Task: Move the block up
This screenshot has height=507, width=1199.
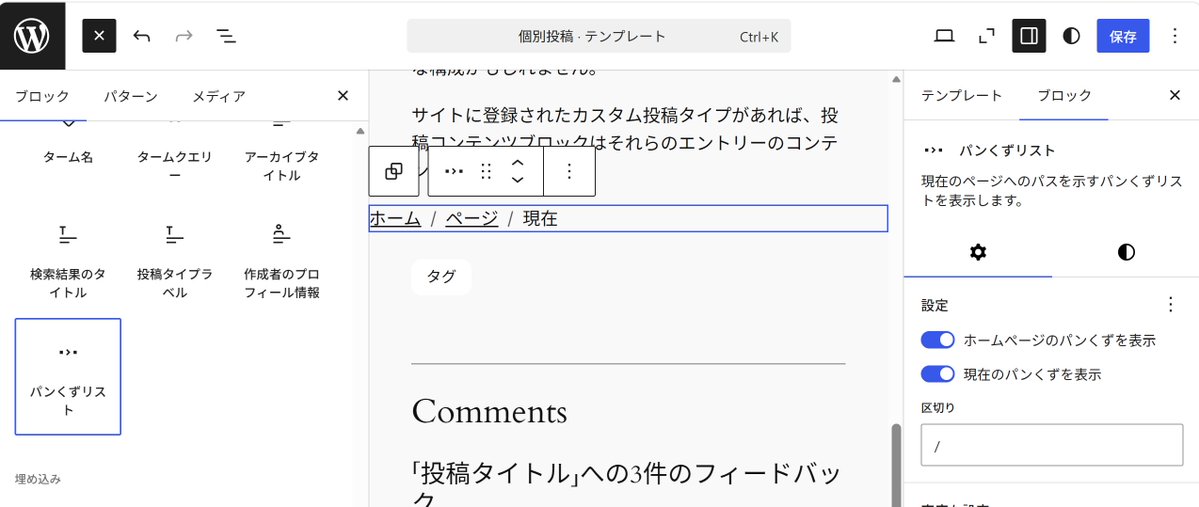Action: click(518, 163)
